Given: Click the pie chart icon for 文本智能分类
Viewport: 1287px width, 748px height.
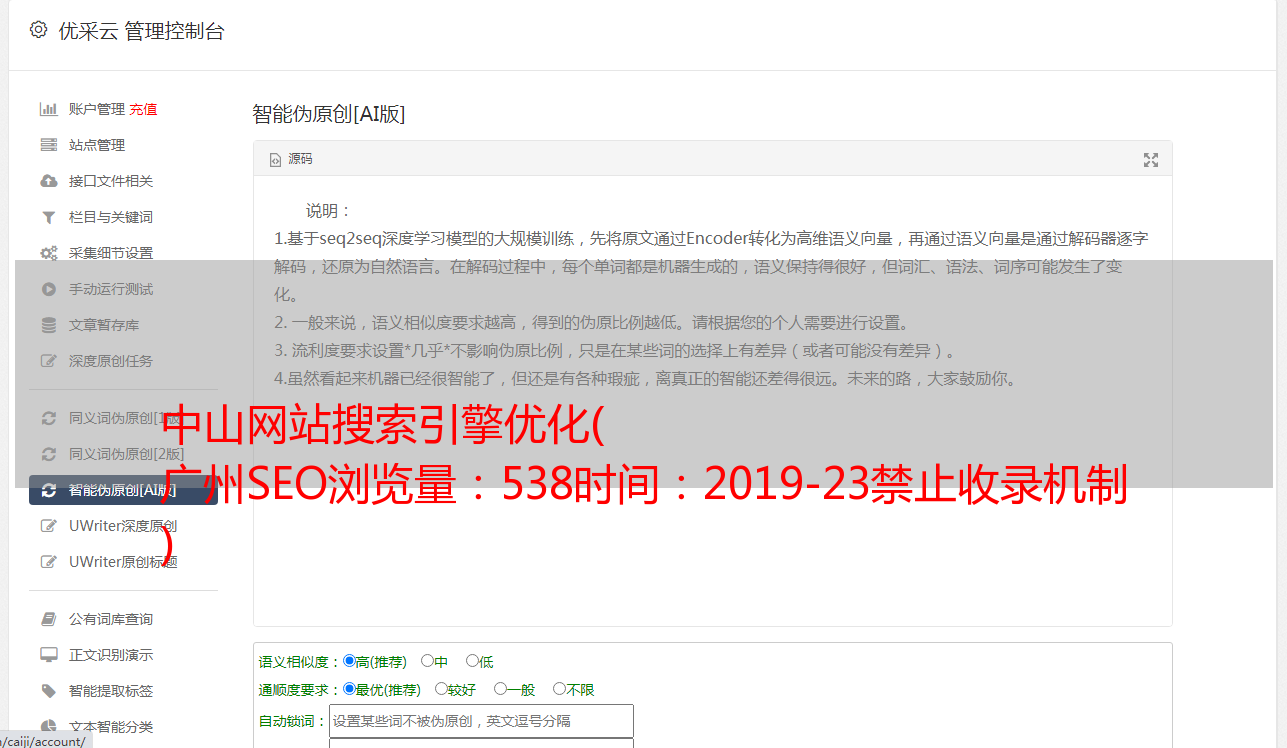Looking at the screenshot, I should (48, 727).
